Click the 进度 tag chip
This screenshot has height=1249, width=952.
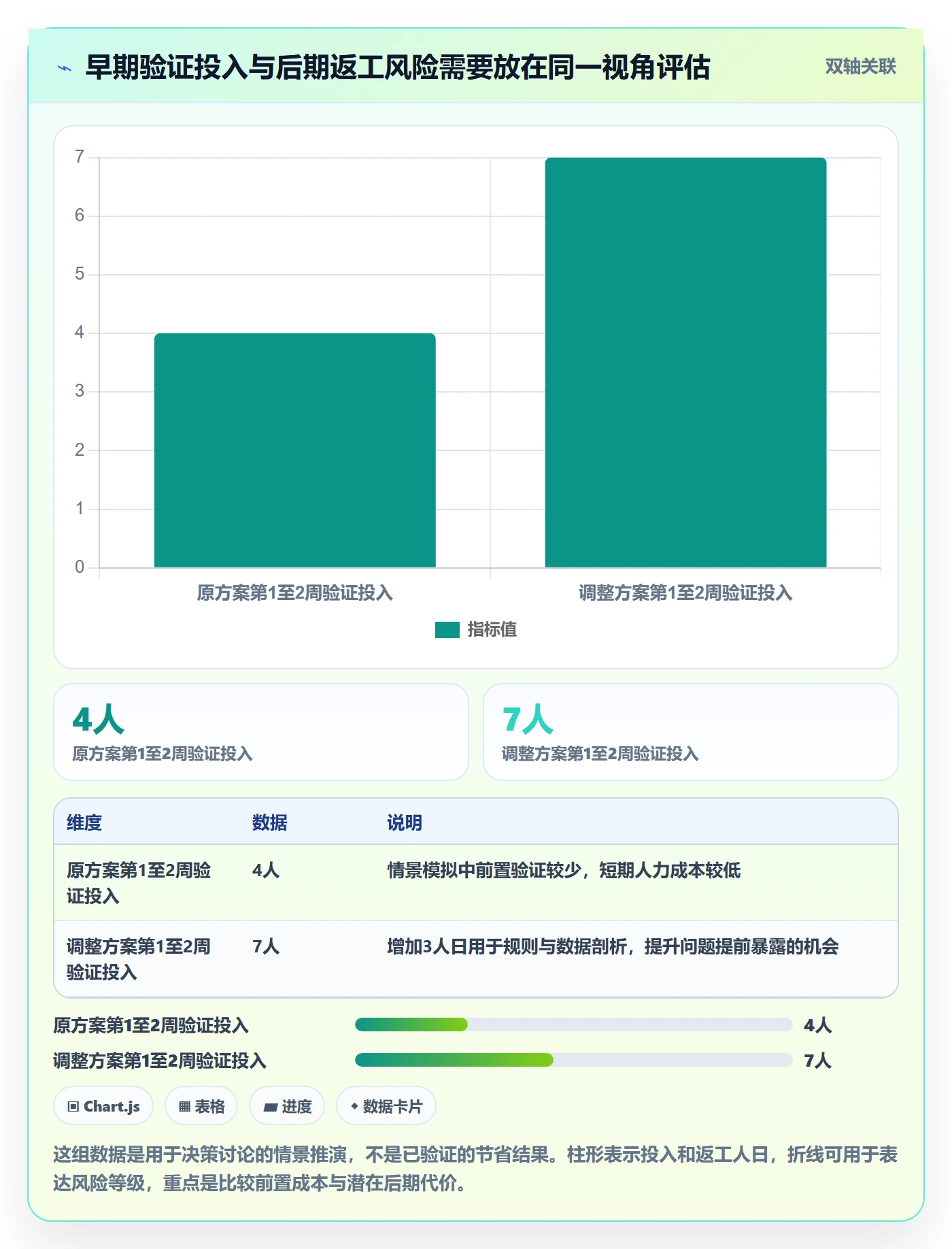tap(287, 1106)
